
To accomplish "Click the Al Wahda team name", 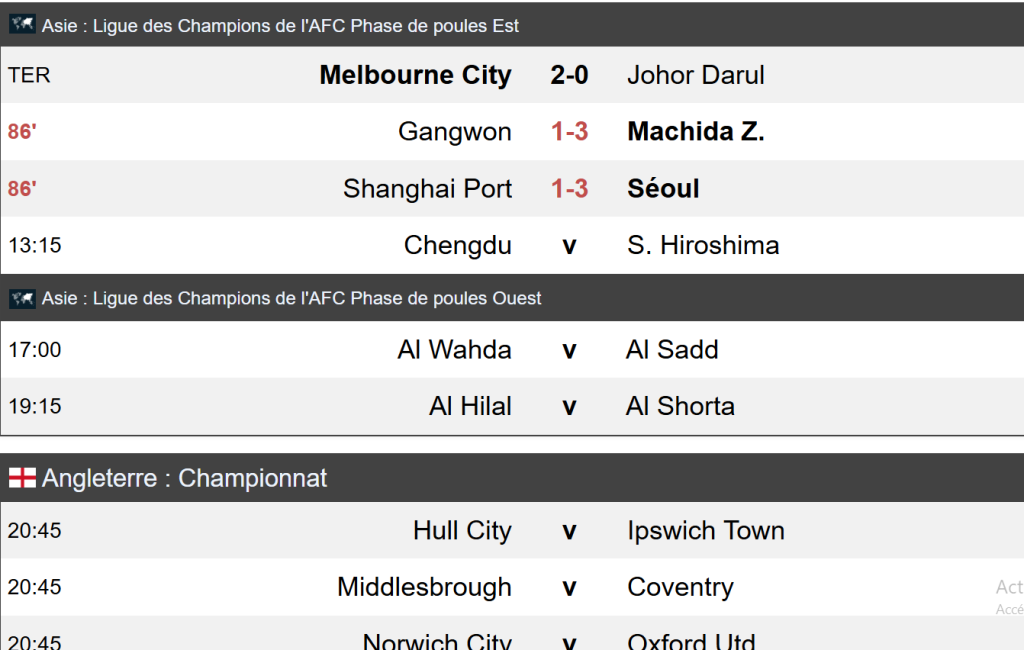I will coord(454,350).
